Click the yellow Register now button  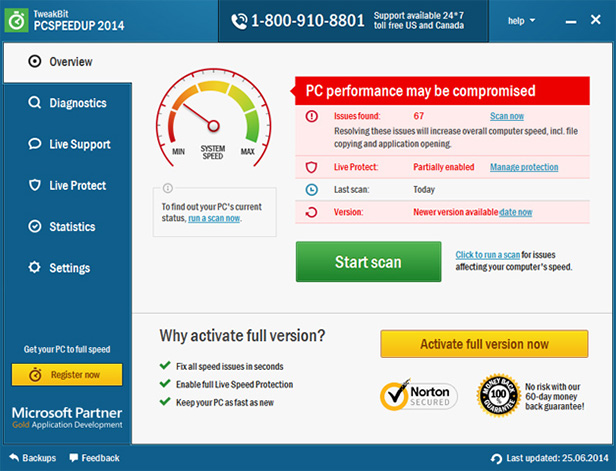(67, 374)
